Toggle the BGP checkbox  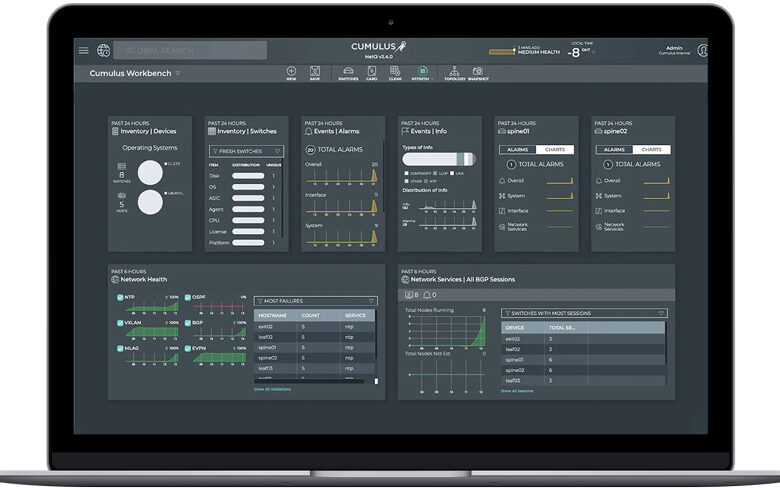click(x=188, y=323)
